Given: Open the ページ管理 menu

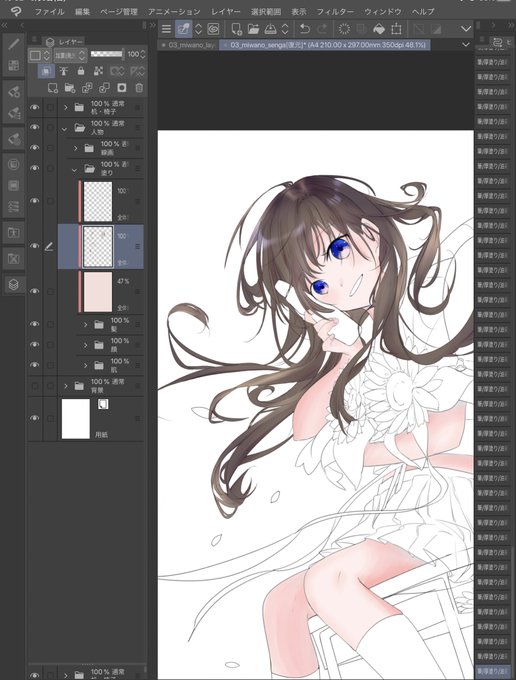Looking at the screenshot, I should pos(119,12).
